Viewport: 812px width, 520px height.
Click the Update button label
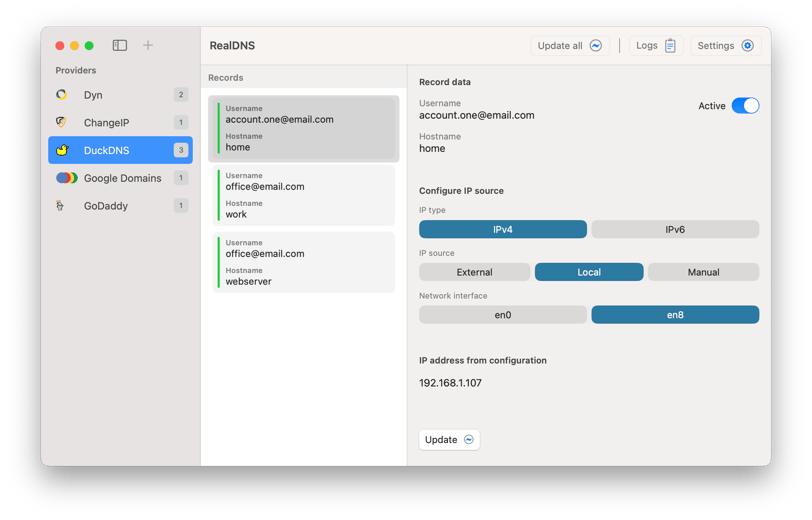click(441, 440)
